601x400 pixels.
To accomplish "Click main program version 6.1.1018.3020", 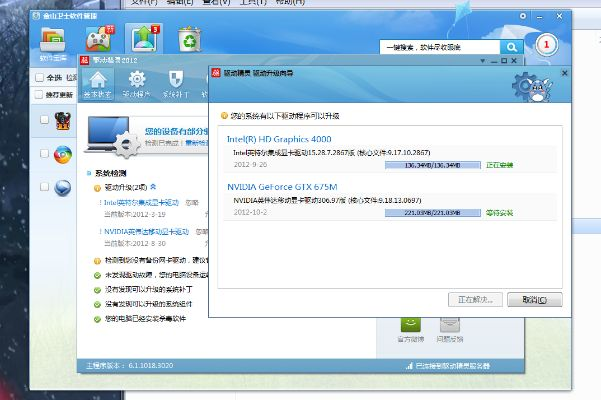I will pos(130,366).
